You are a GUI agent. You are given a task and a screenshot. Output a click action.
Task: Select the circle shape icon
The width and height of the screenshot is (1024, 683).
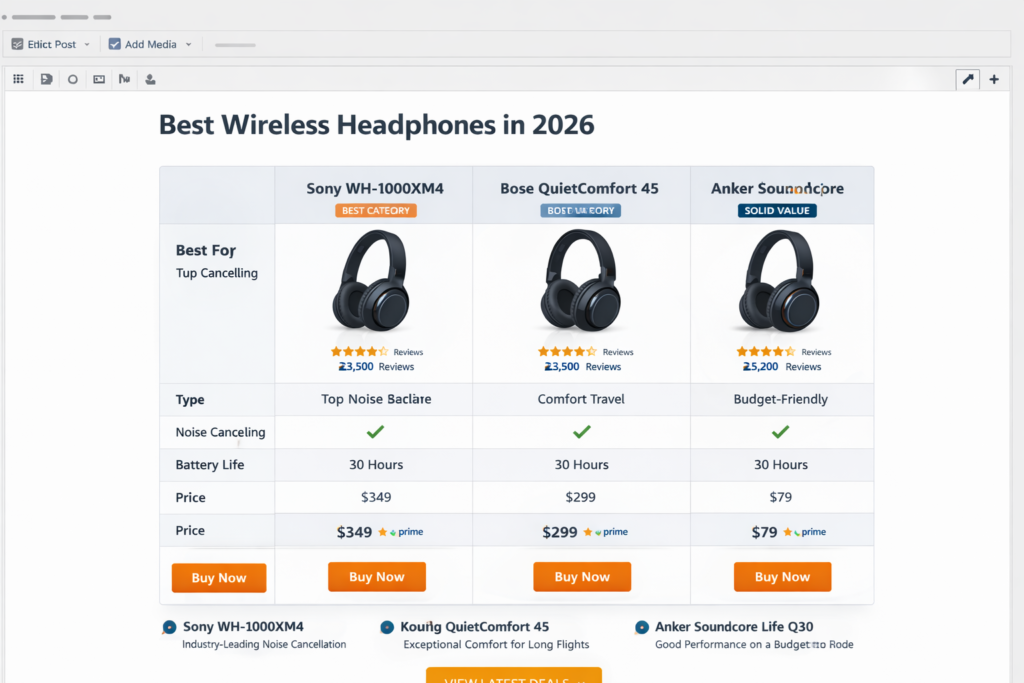click(72, 78)
